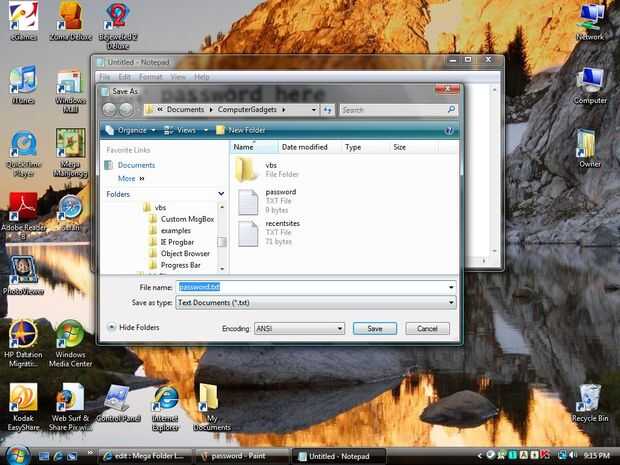Viewport: 620px width, 465px height.
Task: Switch to Mega Folder taskbar button
Action: 146,456
